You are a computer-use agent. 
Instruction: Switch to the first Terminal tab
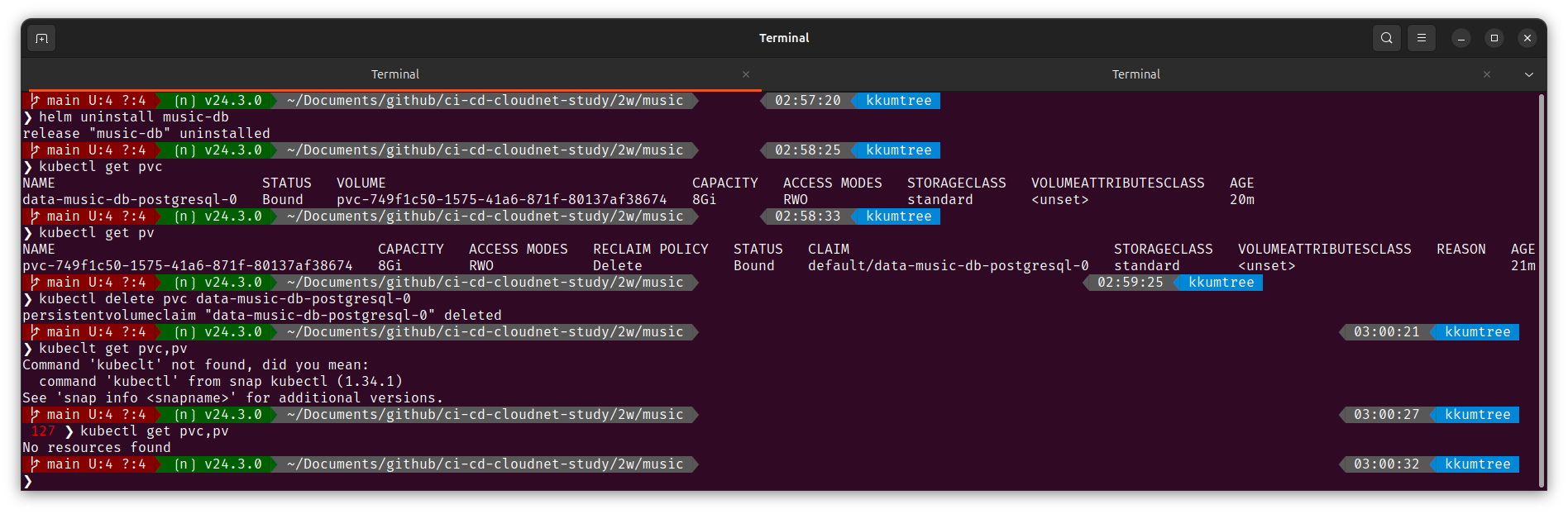coord(394,74)
